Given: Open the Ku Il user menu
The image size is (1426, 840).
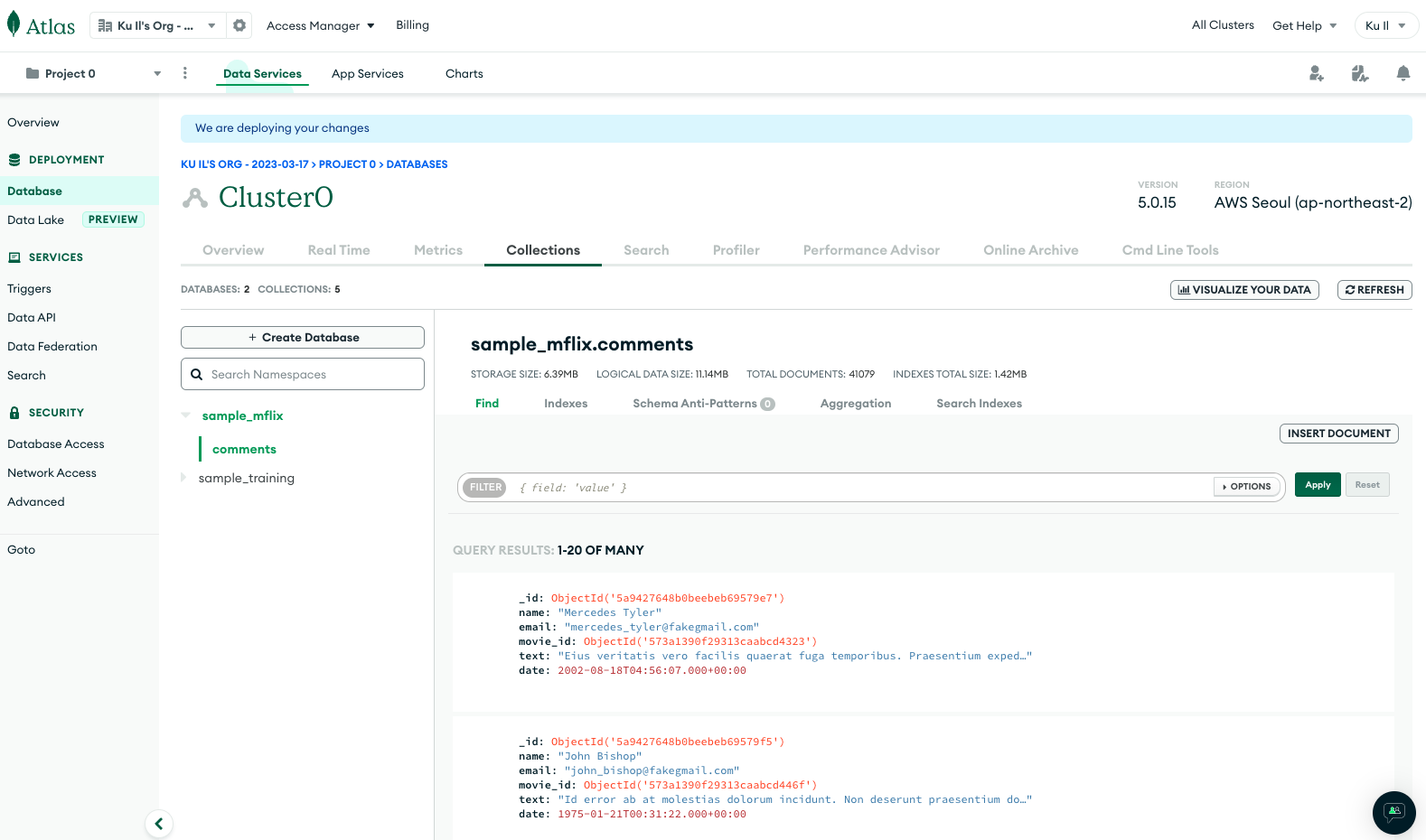Looking at the screenshot, I should [1386, 25].
